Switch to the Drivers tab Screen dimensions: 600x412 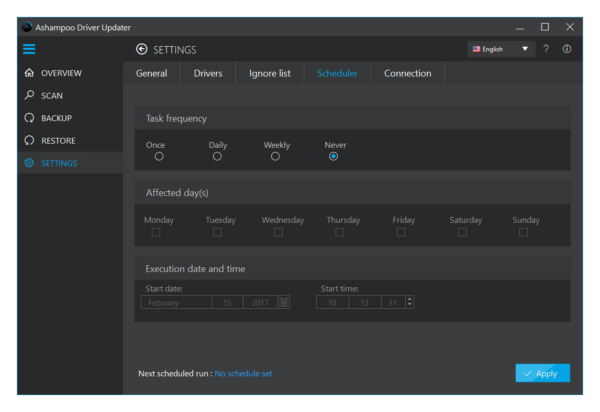[208, 73]
